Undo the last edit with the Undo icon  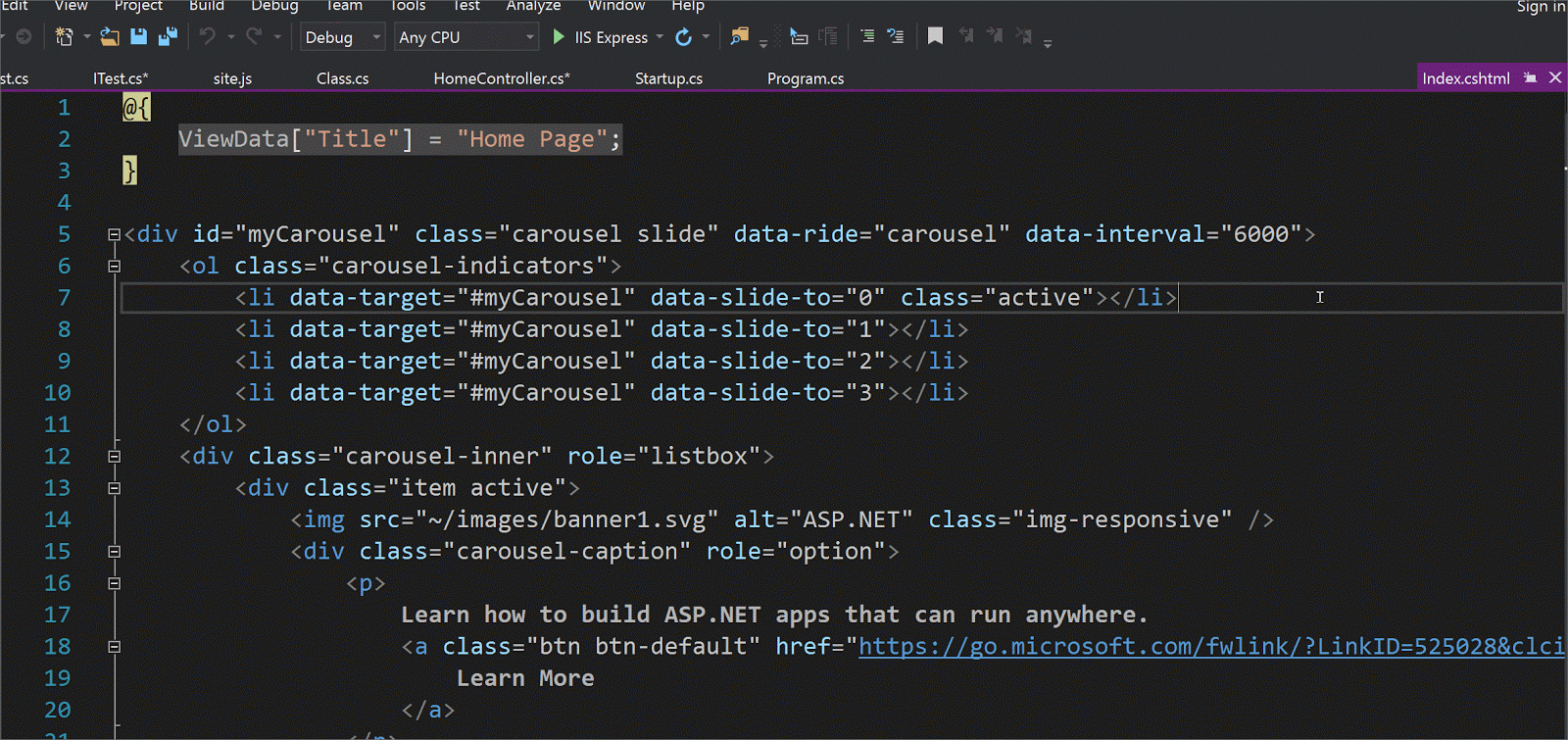(x=207, y=36)
